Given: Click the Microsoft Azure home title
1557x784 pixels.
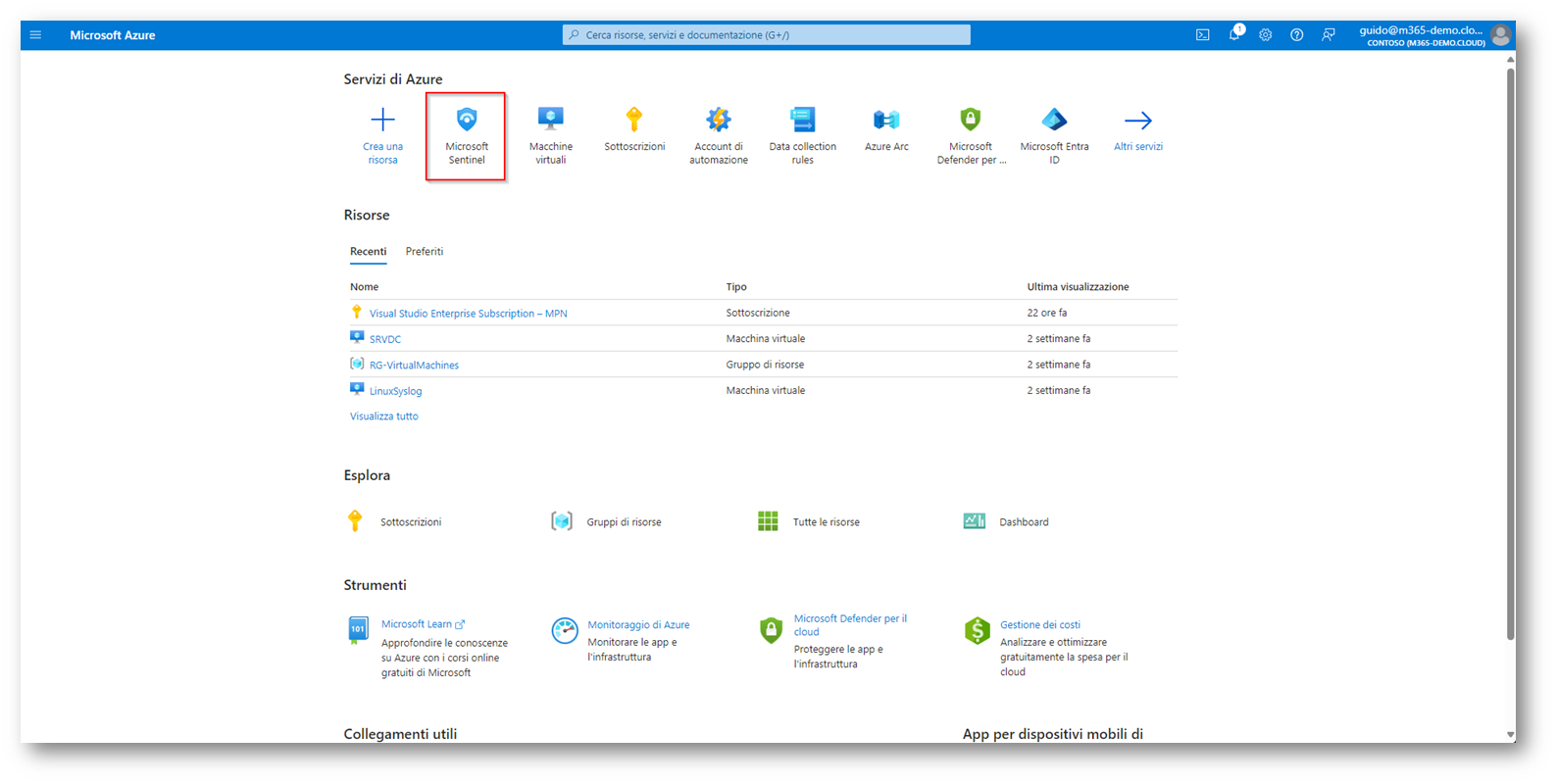Looking at the screenshot, I should click(113, 35).
